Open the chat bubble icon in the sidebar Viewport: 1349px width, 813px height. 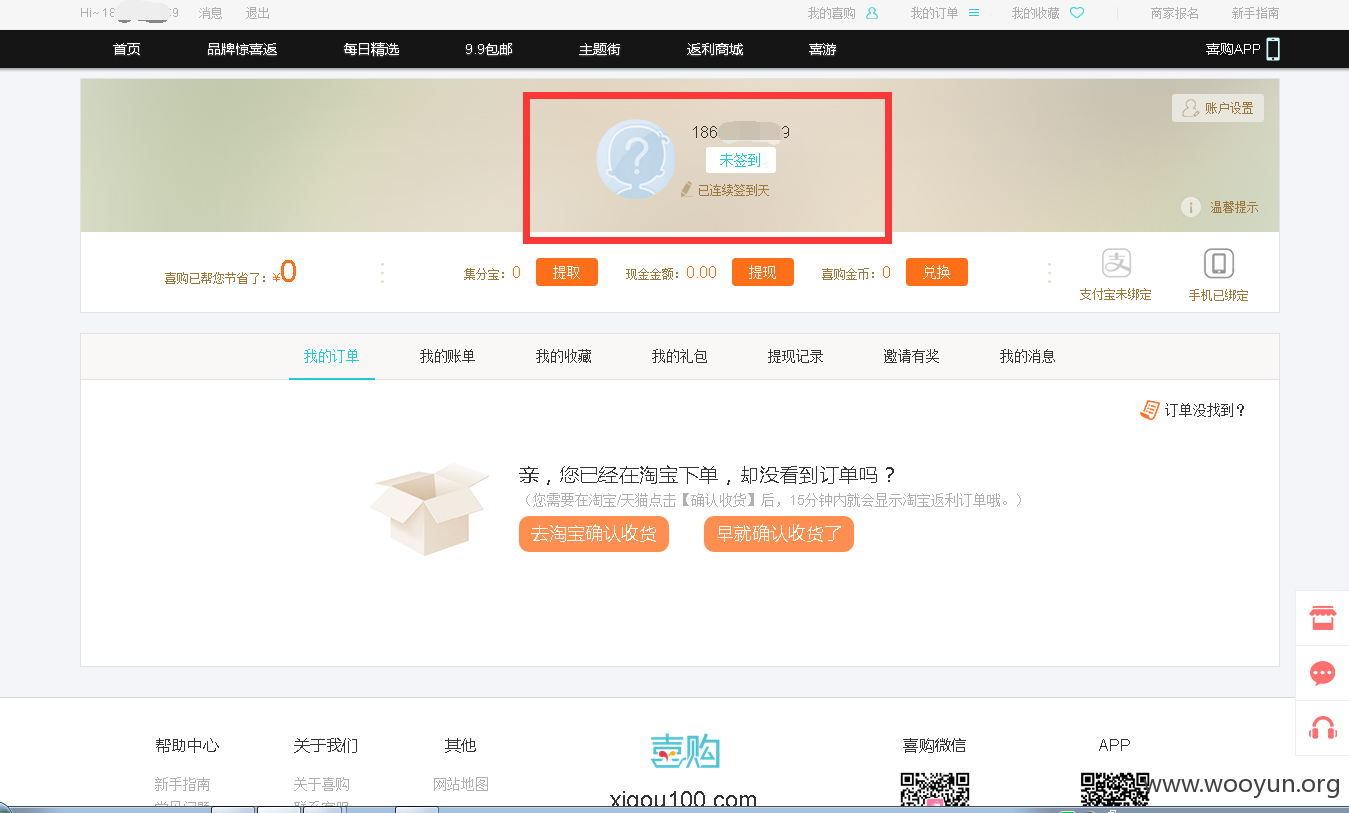(x=1322, y=673)
